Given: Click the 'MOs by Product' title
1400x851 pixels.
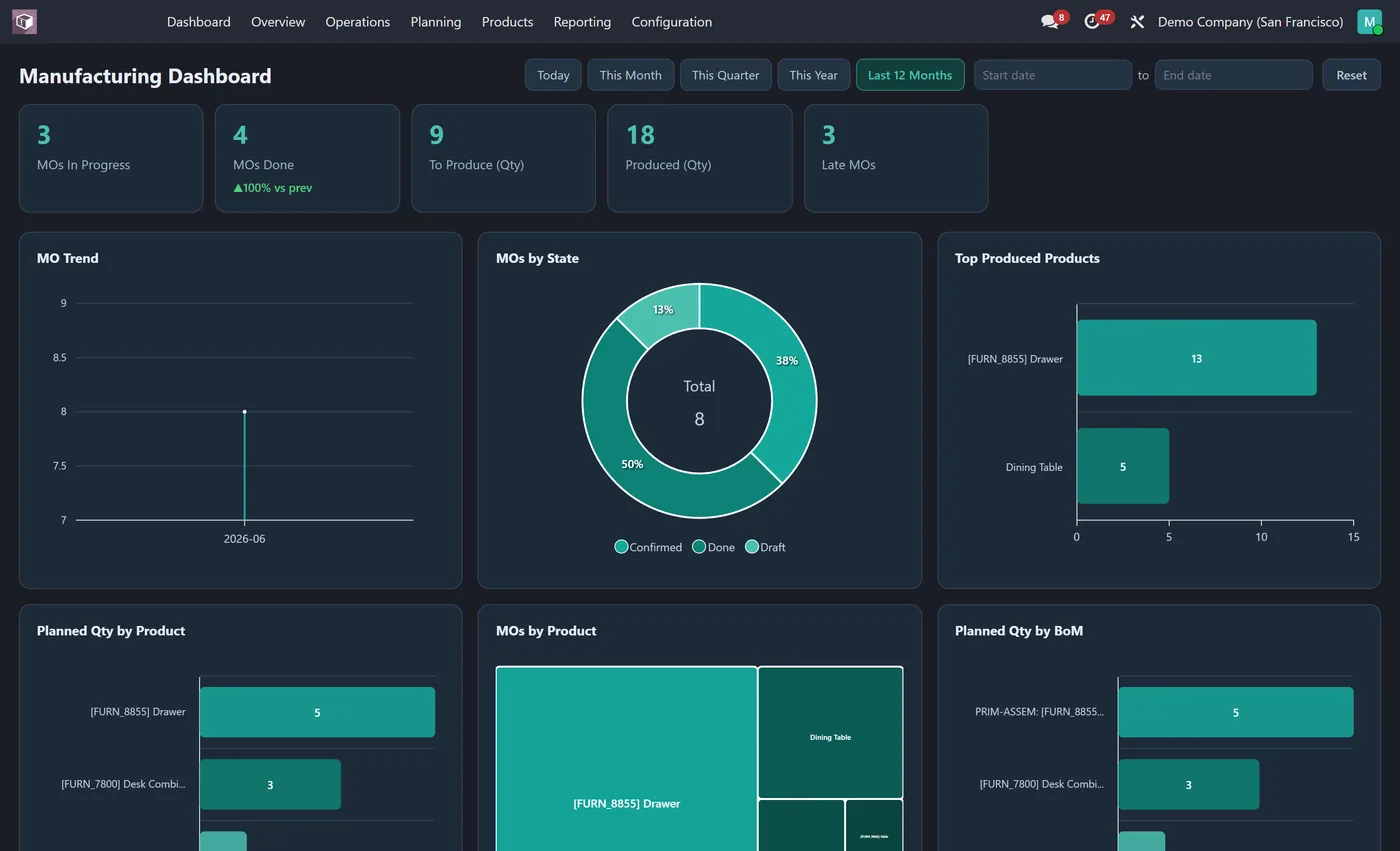Looking at the screenshot, I should tap(546, 631).
